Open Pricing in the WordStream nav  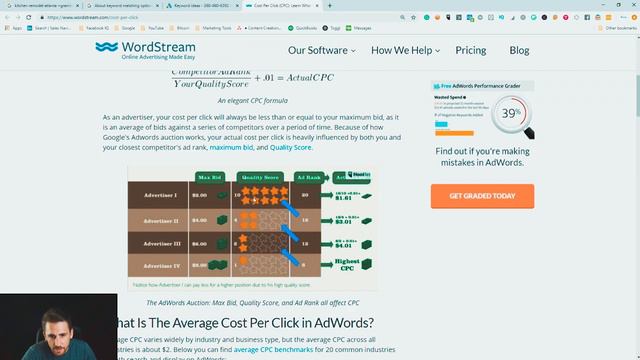point(471,50)
